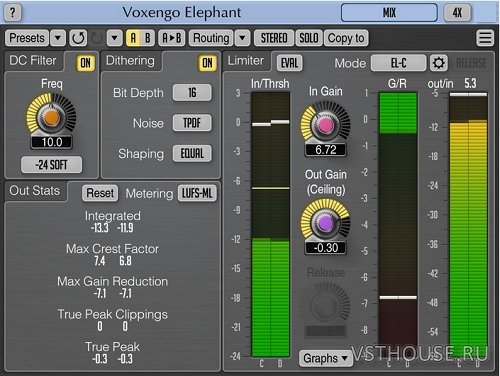Toggle the DC Filter ON switch
The image size is (500, 376).
click(85, 63)
